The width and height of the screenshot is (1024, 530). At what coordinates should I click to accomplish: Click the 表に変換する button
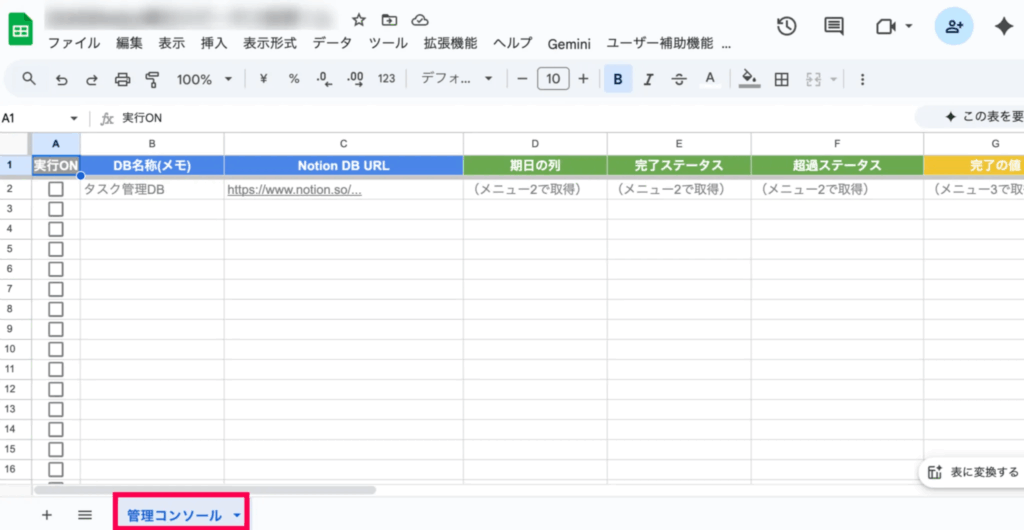(x=974, y=472)
